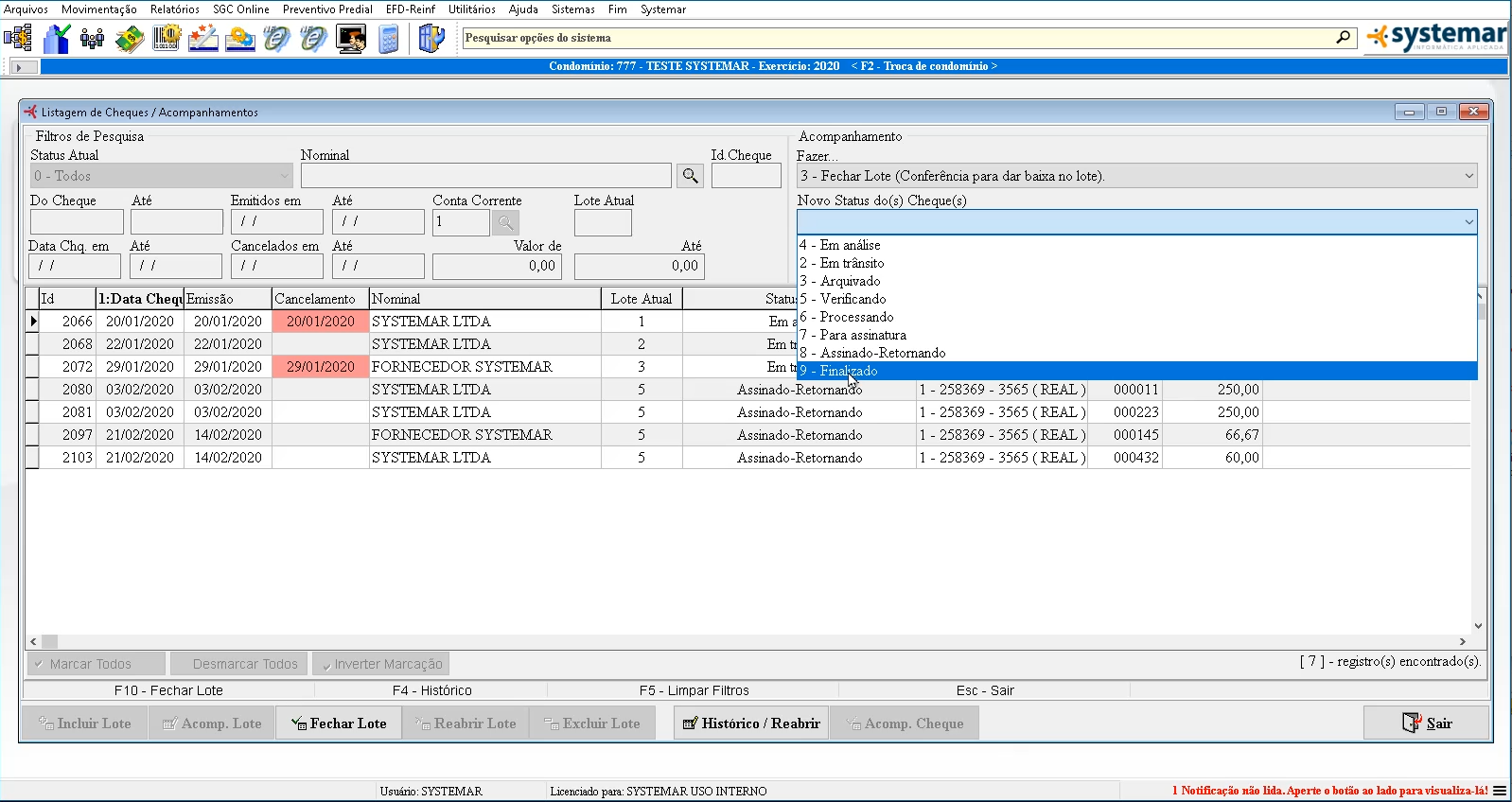Image resolution: width=1512 pixels, height=802 pixels.
Task: Click the Sair button
Action: pyautogui.click(x=1426, y=724)
